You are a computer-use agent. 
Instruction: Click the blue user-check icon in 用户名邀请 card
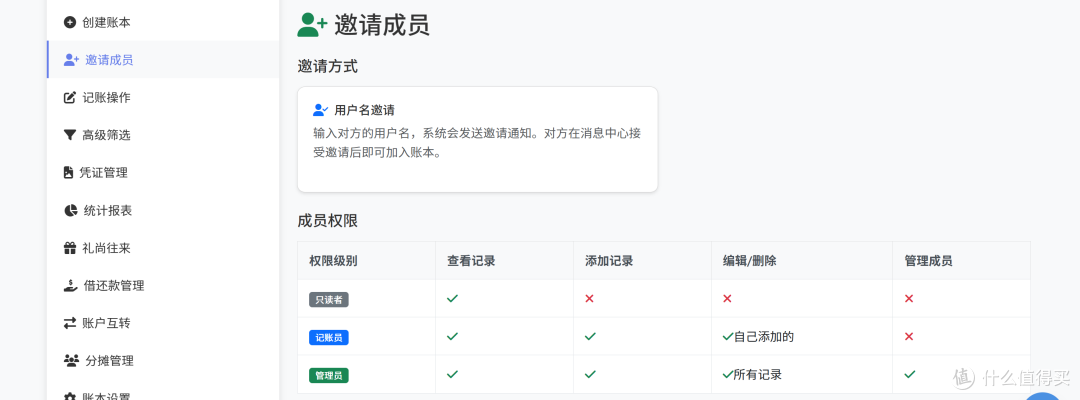coord(321,109)
